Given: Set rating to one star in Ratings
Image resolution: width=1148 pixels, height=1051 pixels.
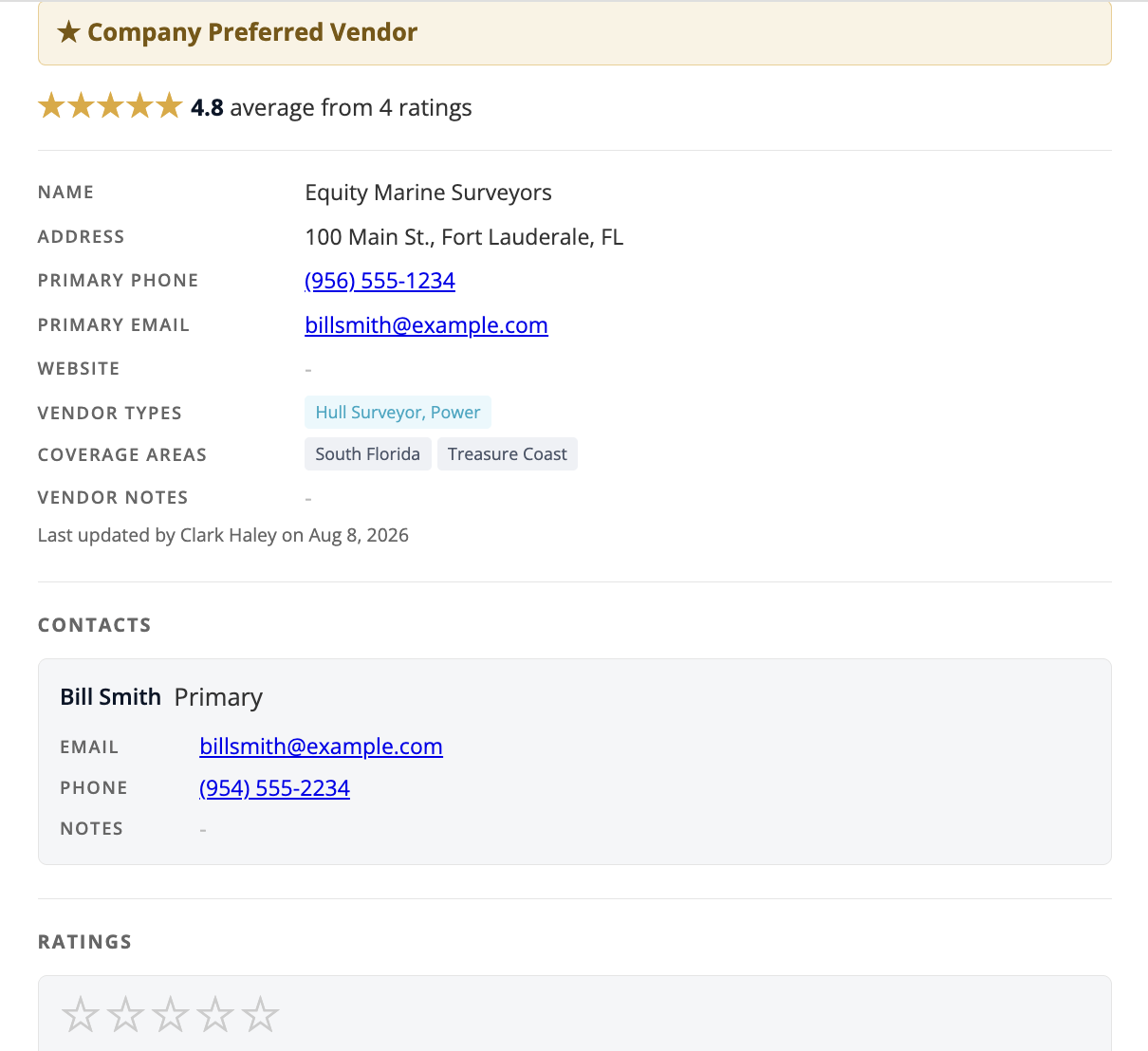Looking at the screenshot, I should (81, 1015).
